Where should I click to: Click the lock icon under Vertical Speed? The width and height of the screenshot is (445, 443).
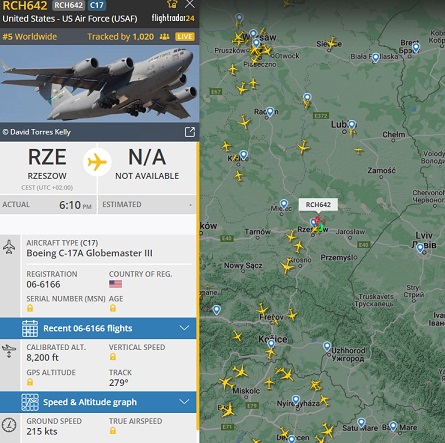click(113, 357)
